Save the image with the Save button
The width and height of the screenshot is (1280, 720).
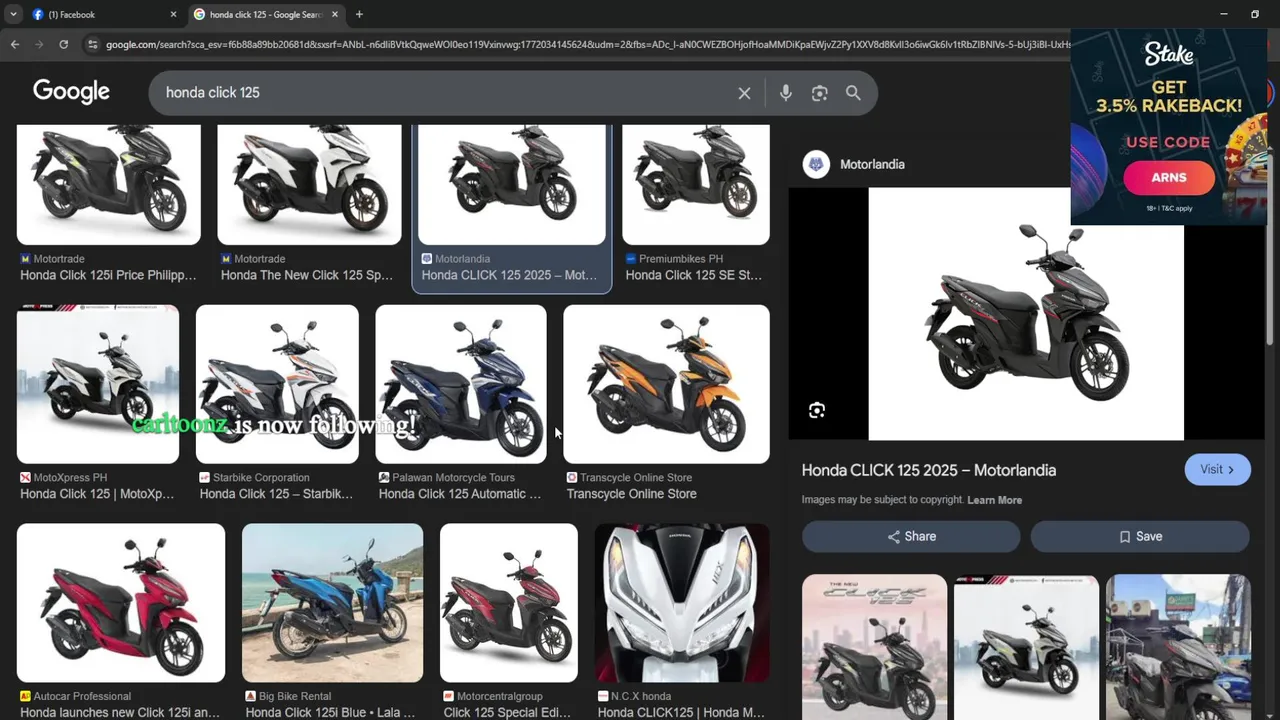tap(1140, 536)
